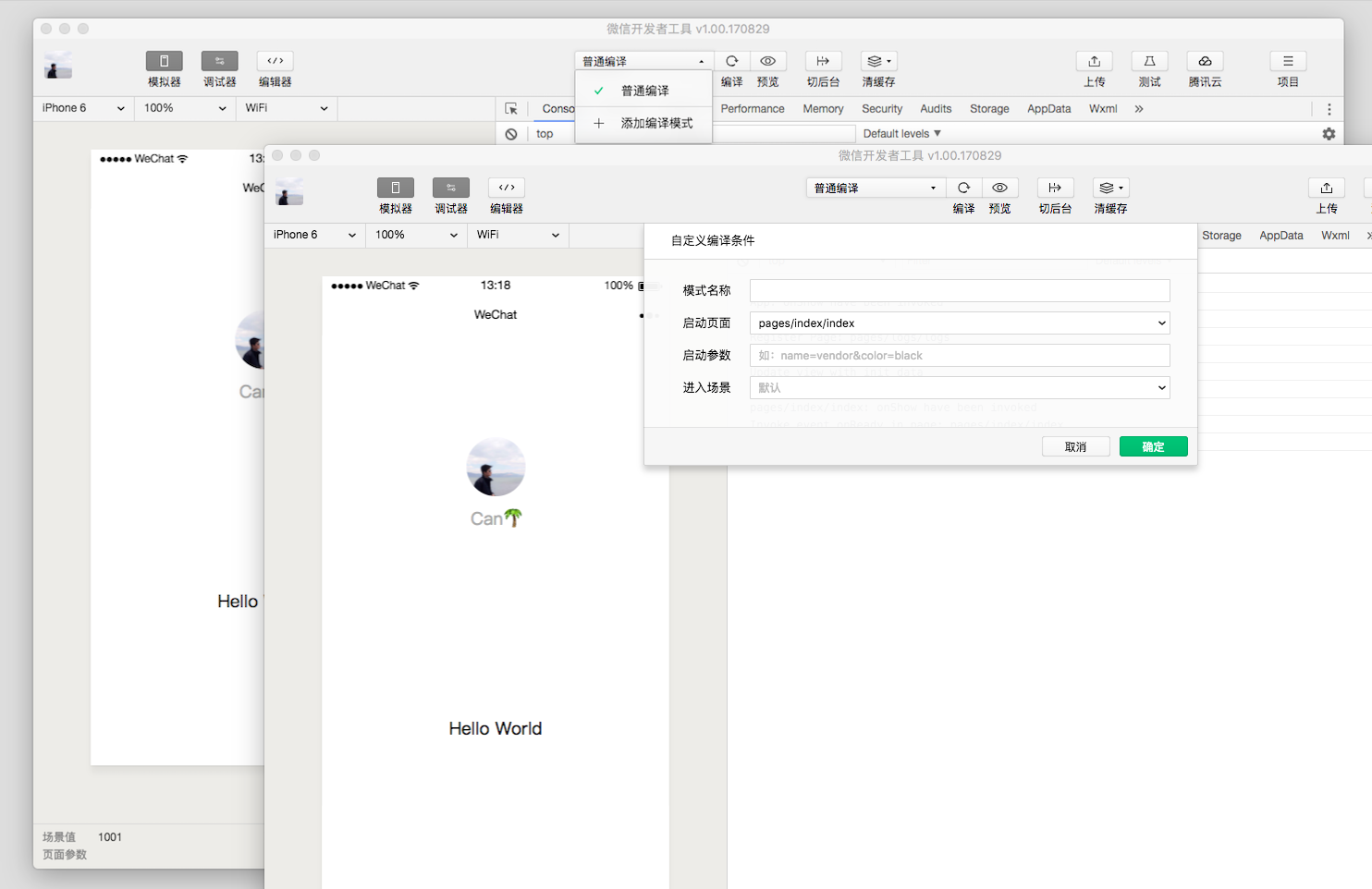Click the Clear Cache (清缓存) icon in back window
The image size is (1372, 889).
point(878,61)
